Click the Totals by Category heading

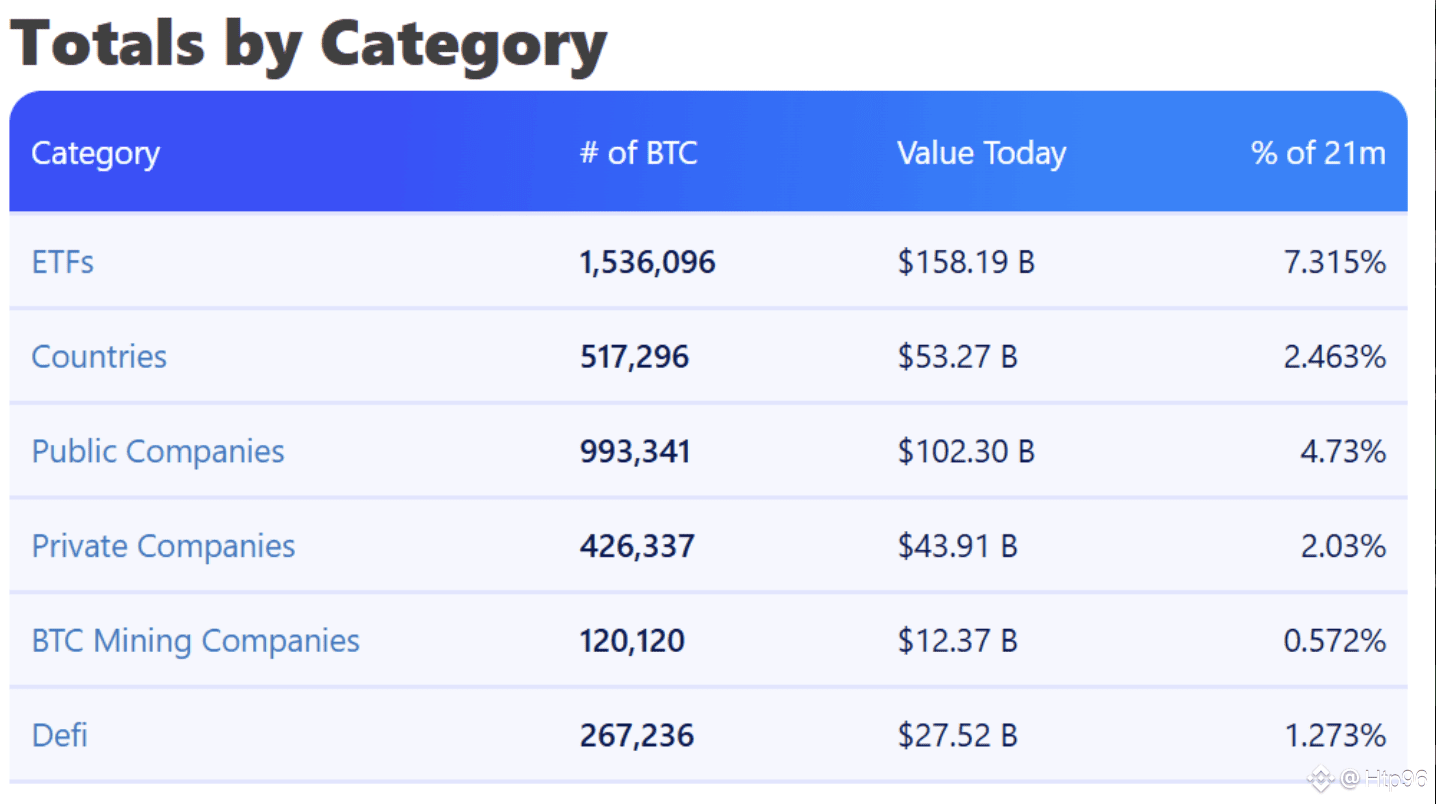click(308, 43)
